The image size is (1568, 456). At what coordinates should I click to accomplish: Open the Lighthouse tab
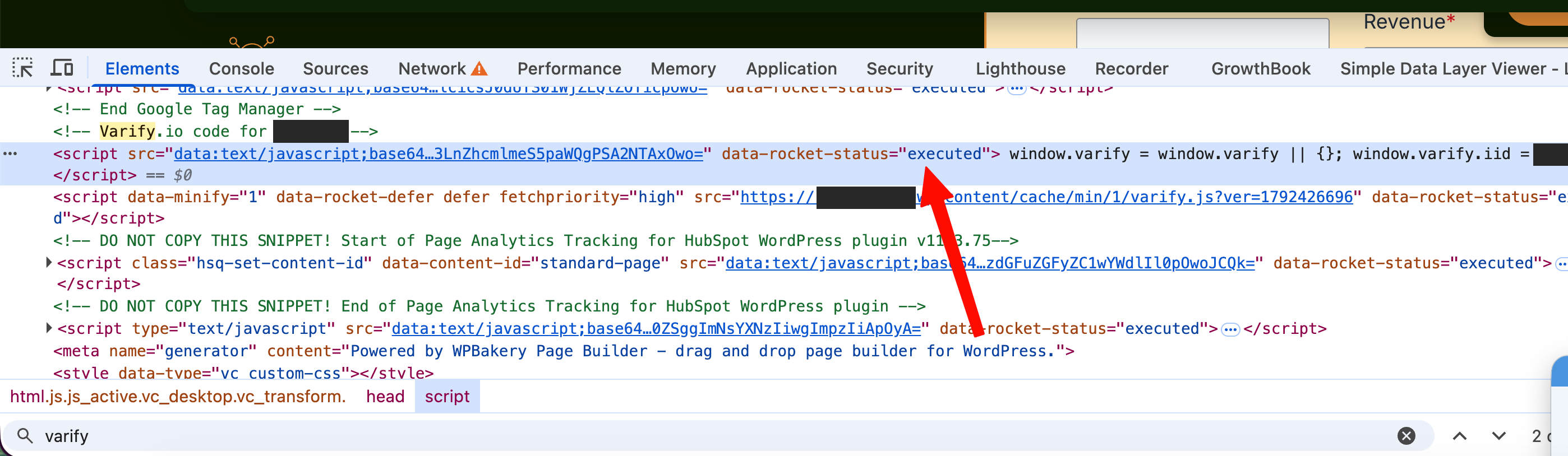pos(1020,69)
